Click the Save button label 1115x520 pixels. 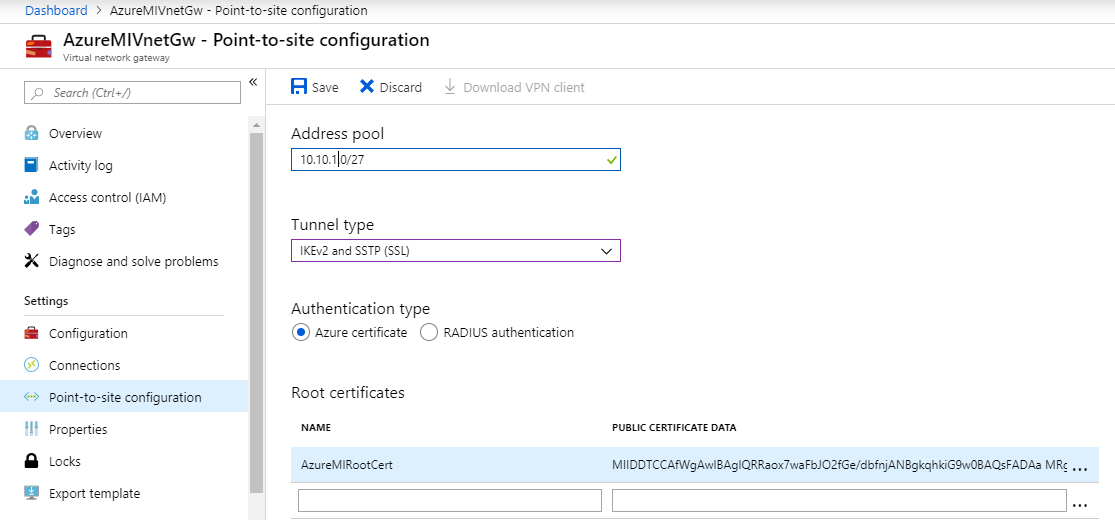click(x=325, y=87)
